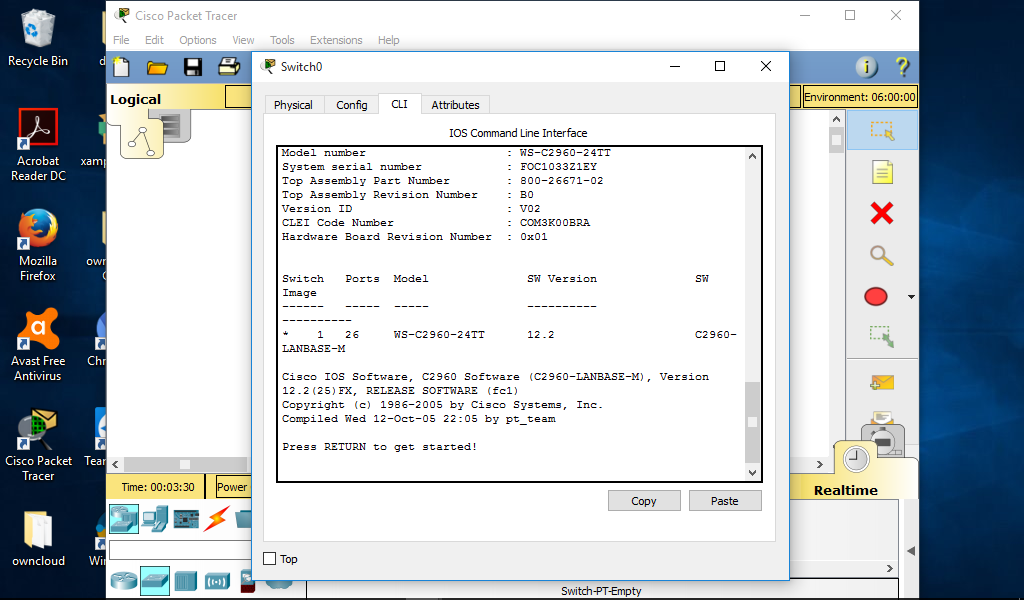Image resolution: width=1024 pixels, height=600 pixels.
Task: Open the network information icon
Action: [866, 67]
